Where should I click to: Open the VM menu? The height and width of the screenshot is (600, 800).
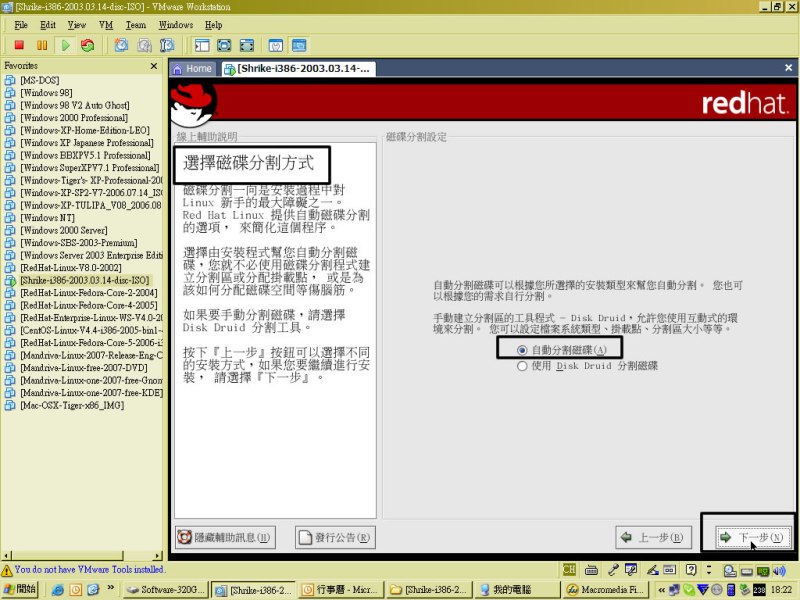pos(106,24)
